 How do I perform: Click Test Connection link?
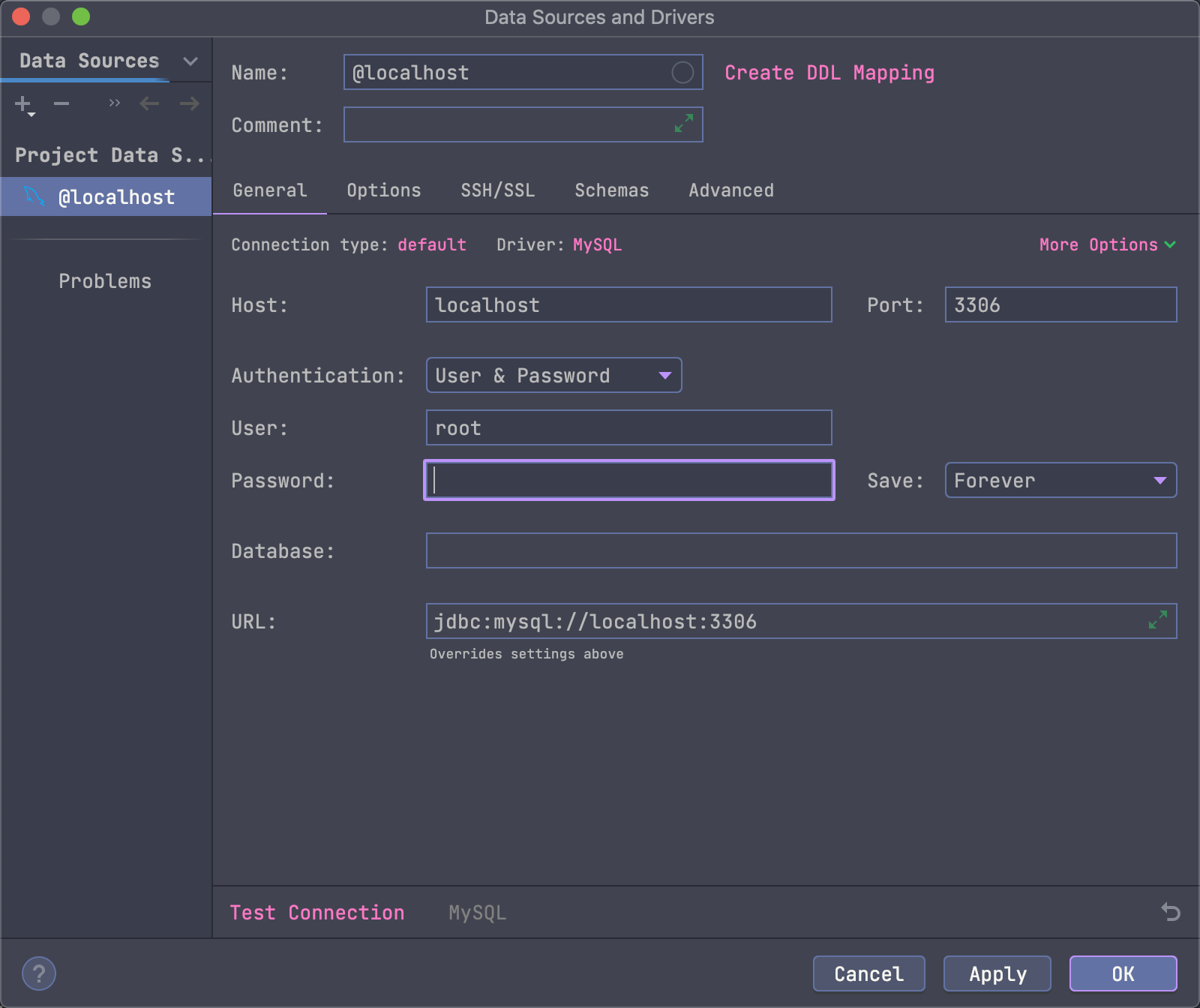coord(317,912)
